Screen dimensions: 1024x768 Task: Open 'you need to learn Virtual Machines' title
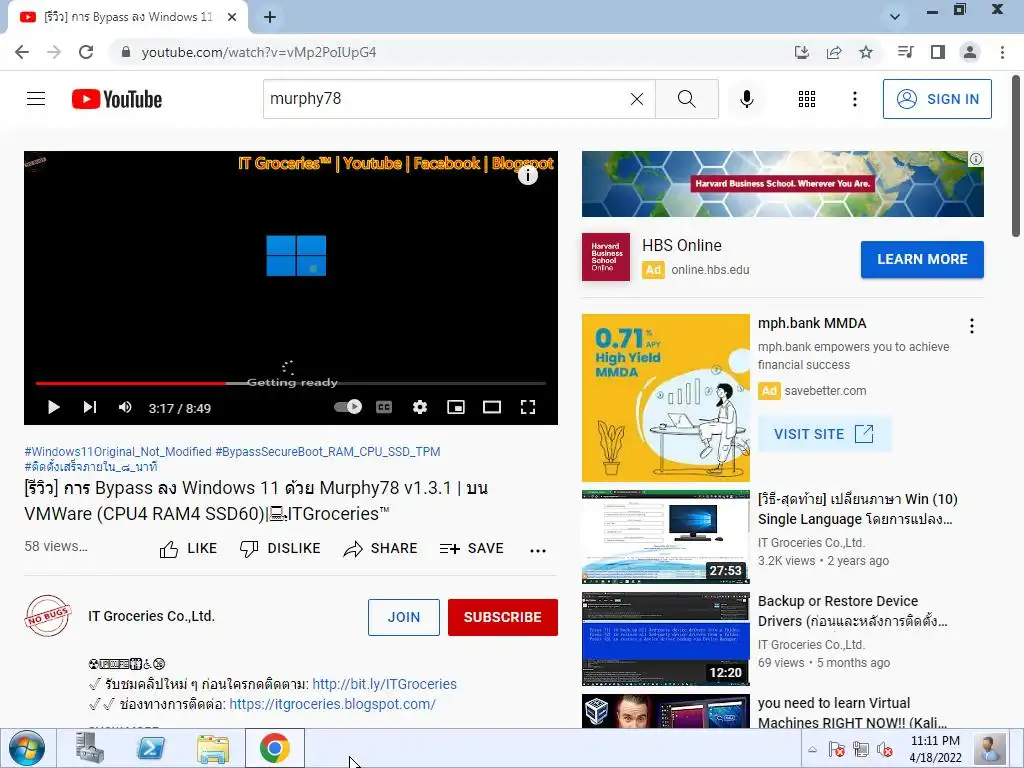coord(852,712)
